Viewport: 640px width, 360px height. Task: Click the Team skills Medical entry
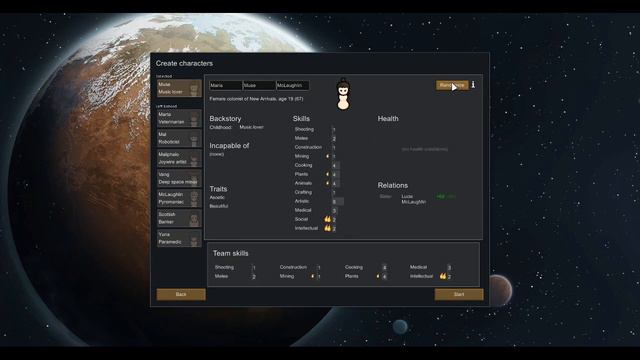coord(431,267)
